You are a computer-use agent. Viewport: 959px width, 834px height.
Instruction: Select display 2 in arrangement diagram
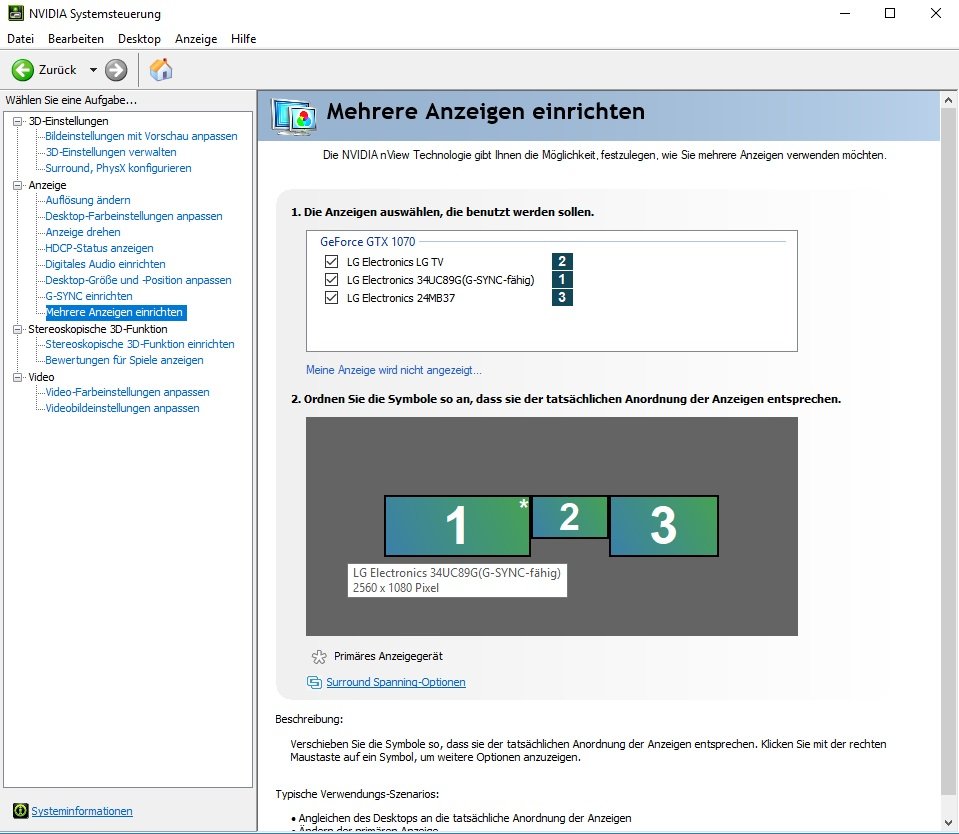pos(569,517)
